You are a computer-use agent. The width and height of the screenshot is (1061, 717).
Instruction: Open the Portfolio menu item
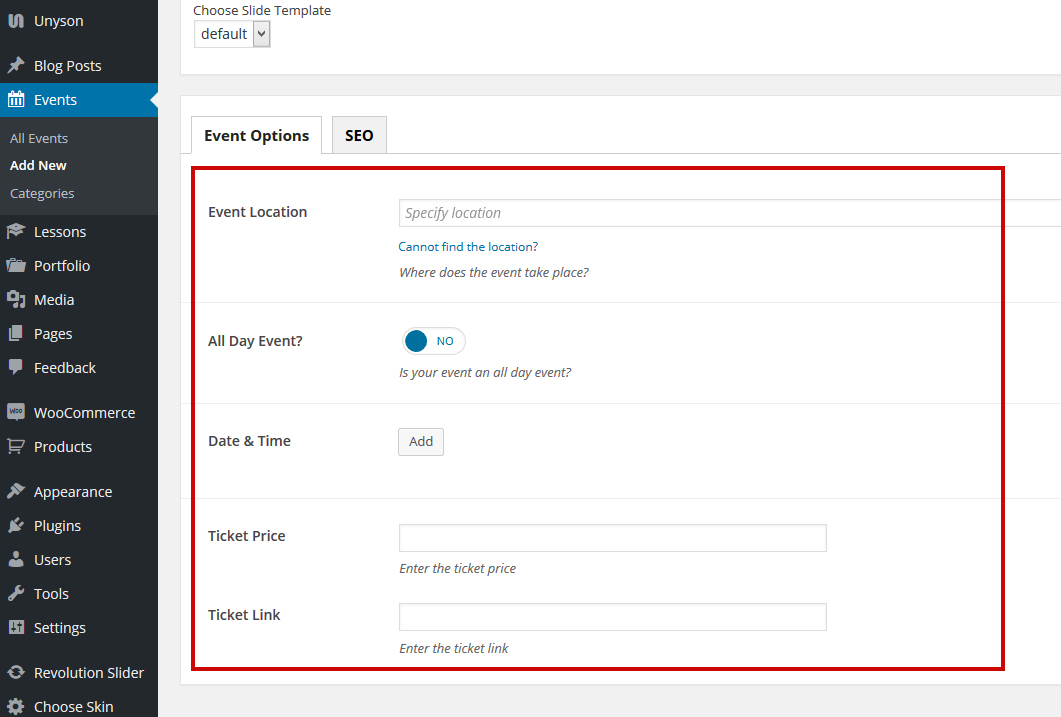pyautogui.click(x=78, y=265)
